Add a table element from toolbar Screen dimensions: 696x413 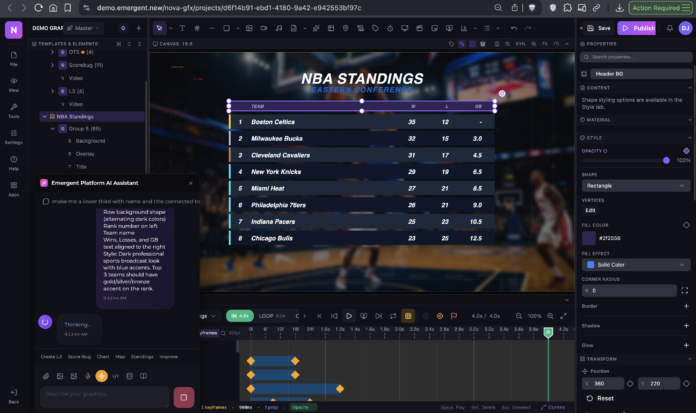331,28
